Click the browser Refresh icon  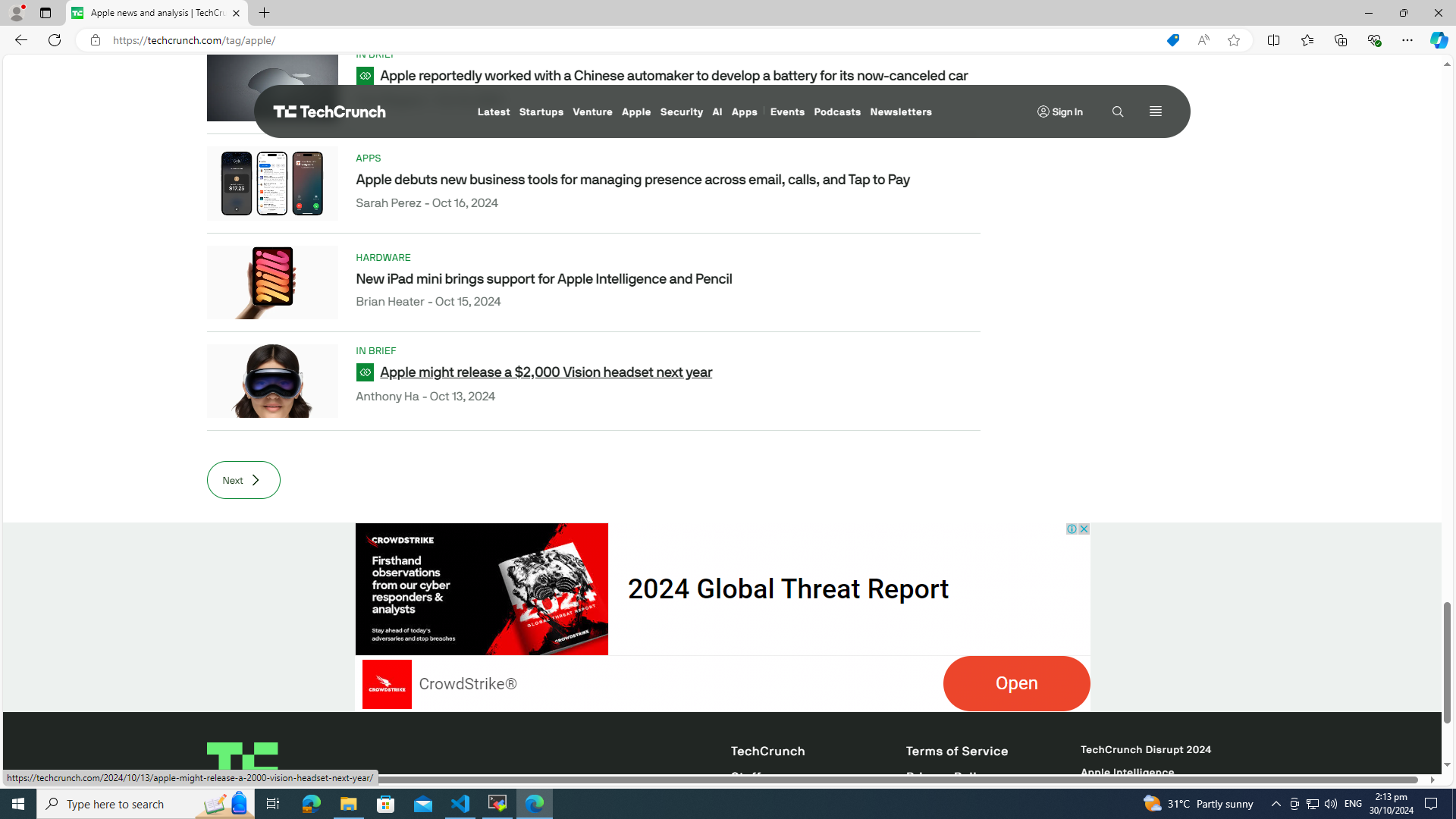[x=55, y=40]
